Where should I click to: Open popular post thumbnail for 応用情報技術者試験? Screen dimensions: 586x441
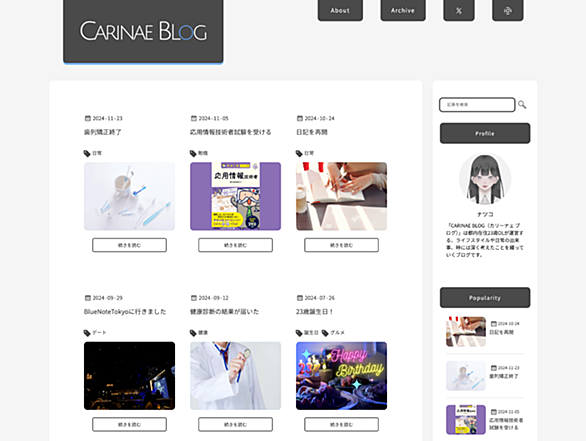coord(466,420)
